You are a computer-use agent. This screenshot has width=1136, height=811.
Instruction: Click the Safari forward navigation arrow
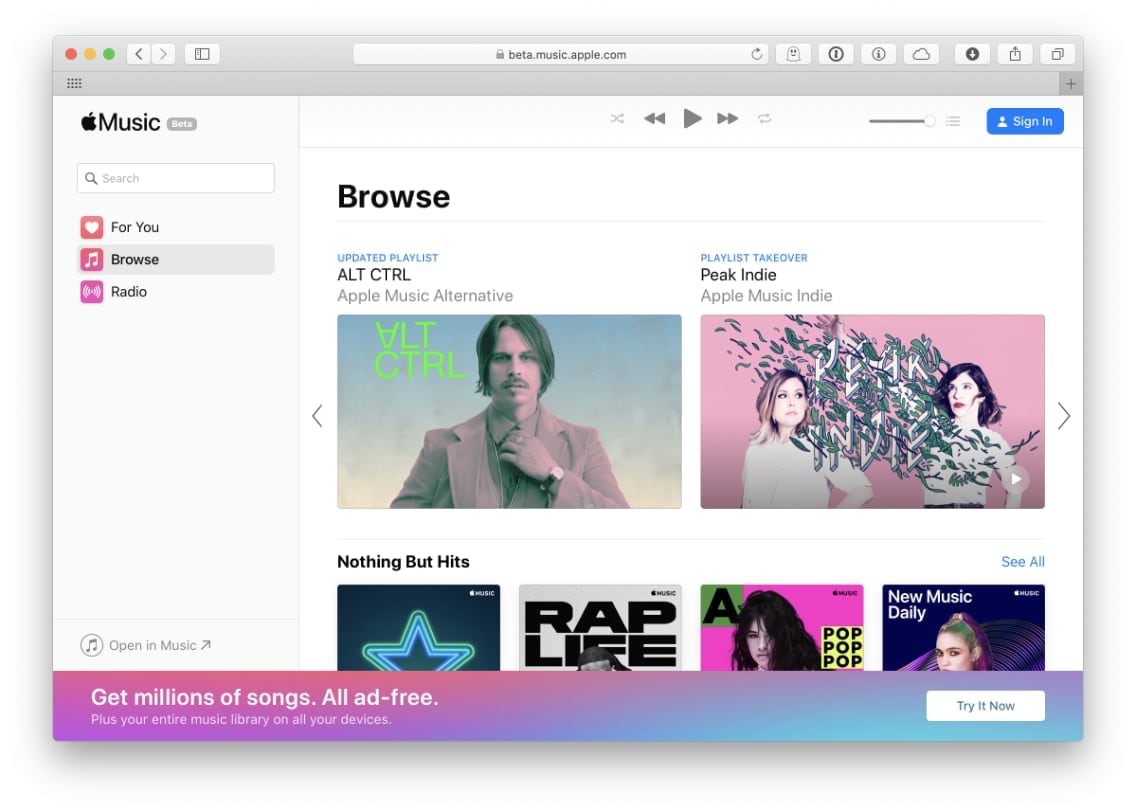163,54
